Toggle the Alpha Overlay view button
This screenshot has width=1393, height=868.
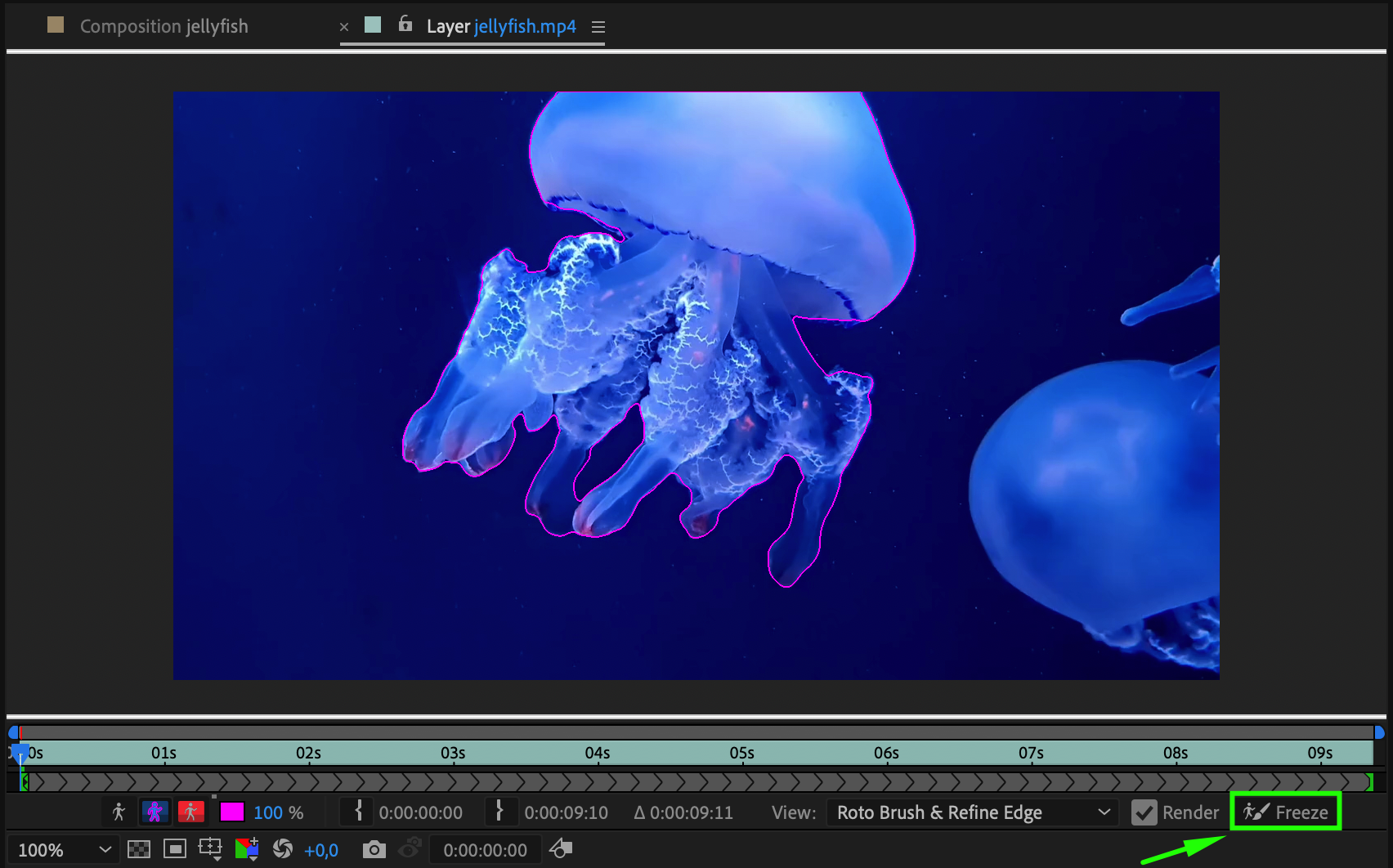click(190, 812)
